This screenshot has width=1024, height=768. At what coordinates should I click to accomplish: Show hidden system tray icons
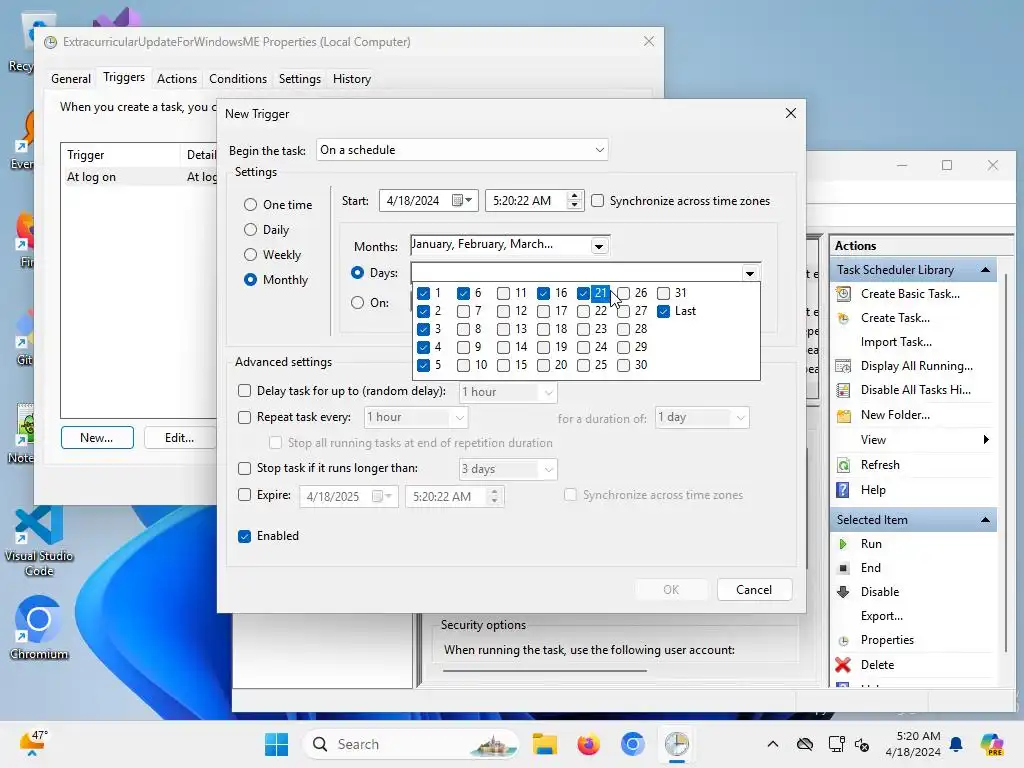(773, 744)
